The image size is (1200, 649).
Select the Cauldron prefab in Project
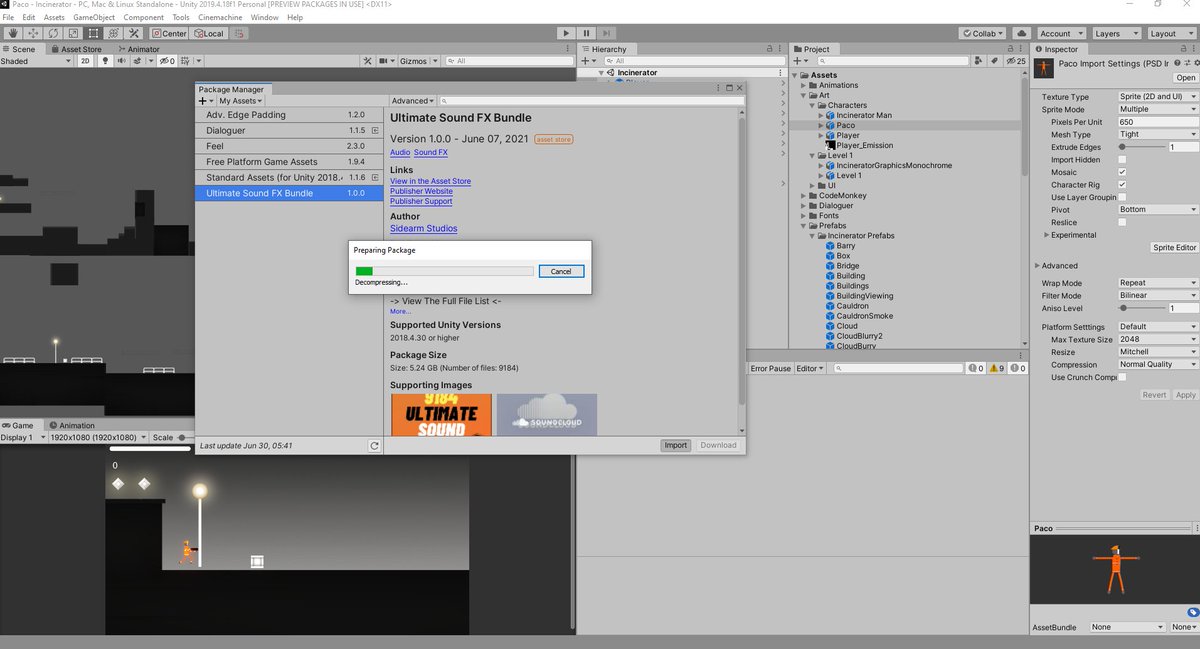(853, 306)
